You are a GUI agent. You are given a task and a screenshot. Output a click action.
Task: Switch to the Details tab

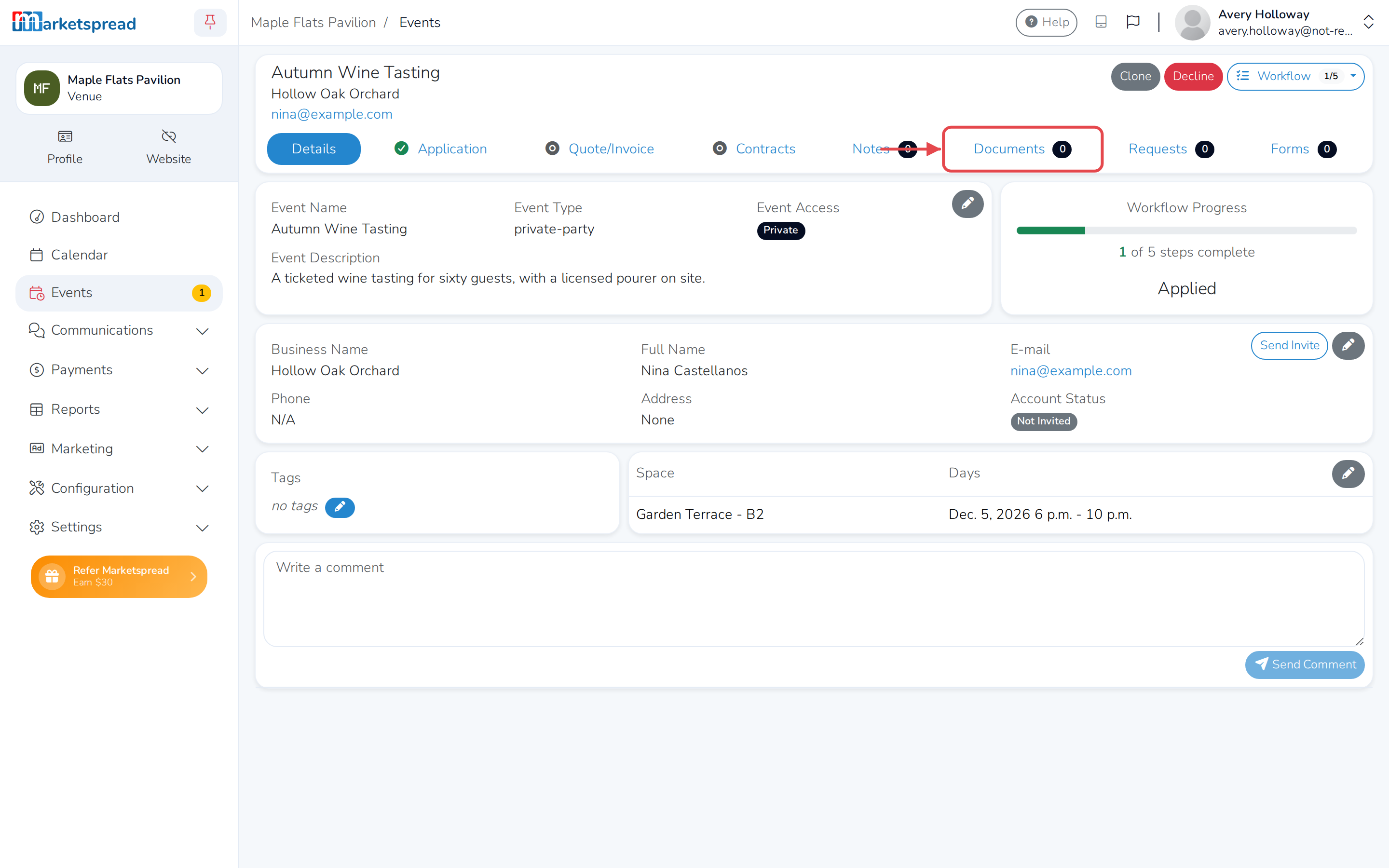(x=313, y=149)
